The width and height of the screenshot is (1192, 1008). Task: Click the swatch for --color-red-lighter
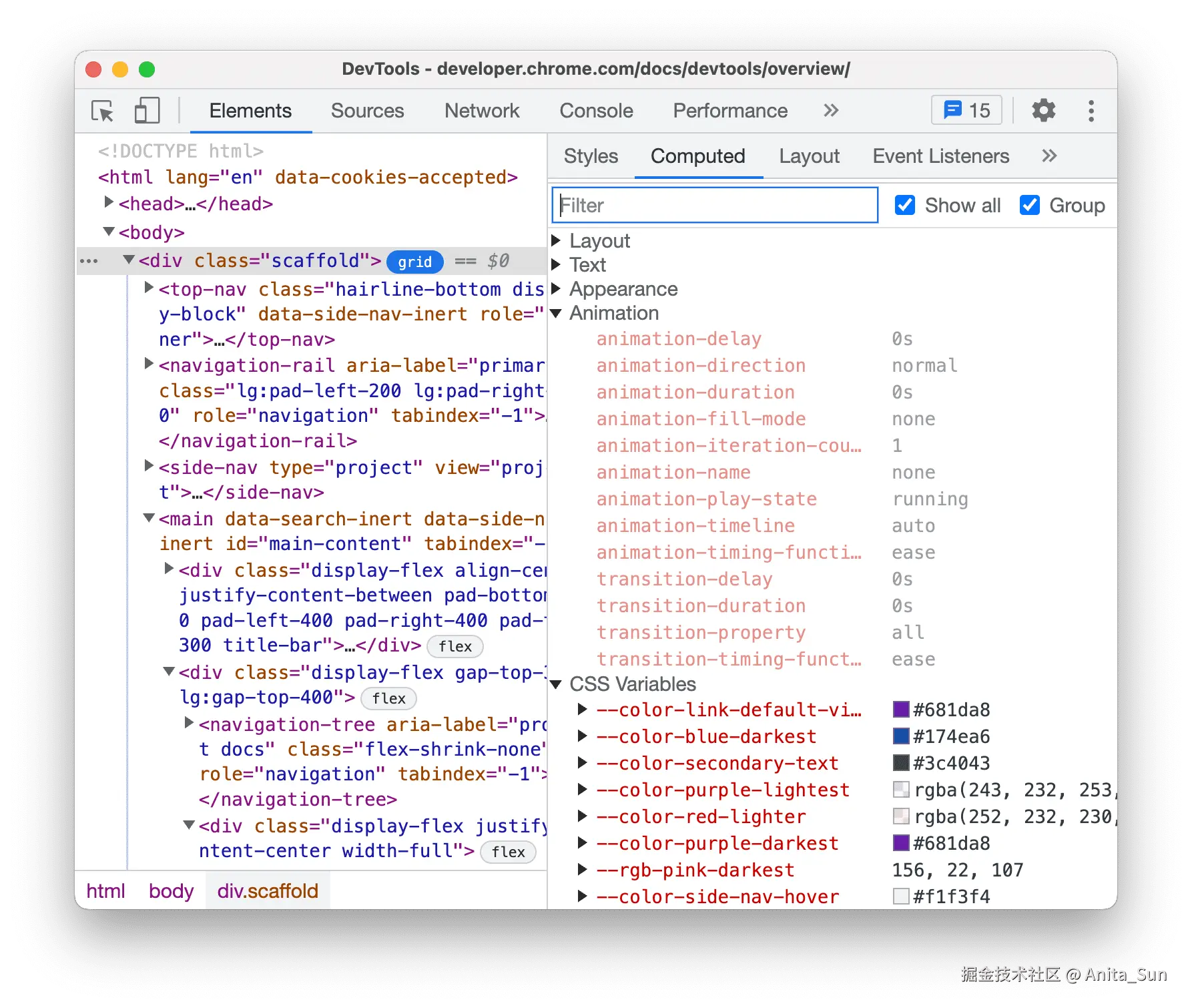point(901,816)
